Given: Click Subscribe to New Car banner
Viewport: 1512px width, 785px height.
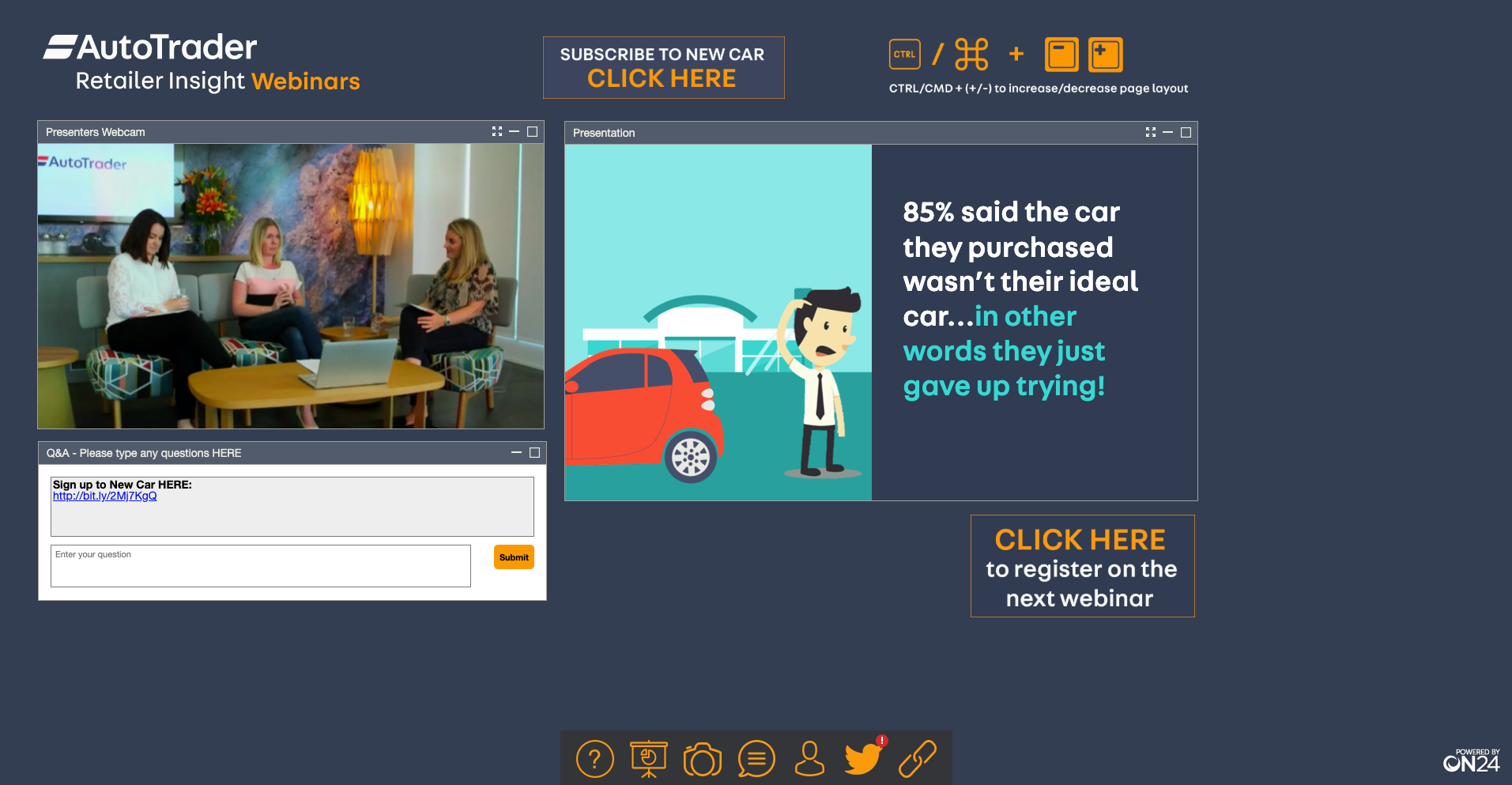Looking at the screenshot, I should (663, 67).
